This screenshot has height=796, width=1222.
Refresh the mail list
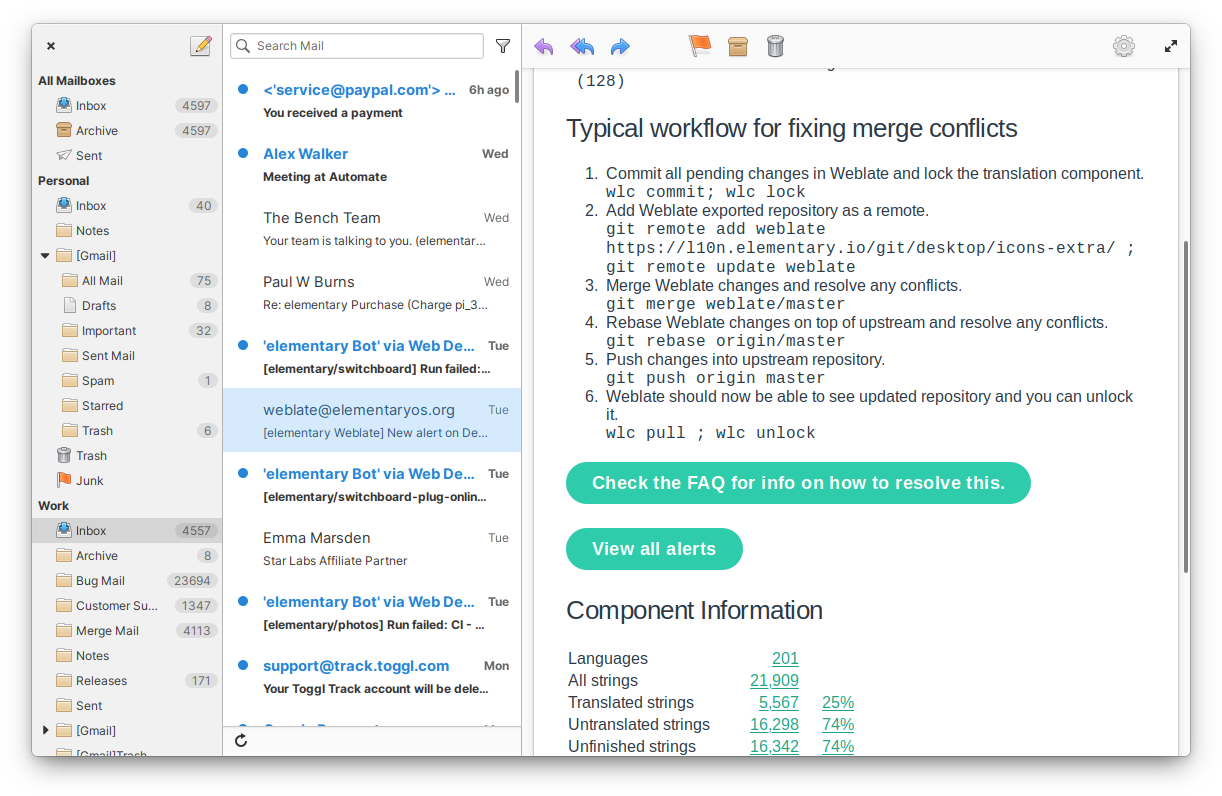tap(241, 740)
